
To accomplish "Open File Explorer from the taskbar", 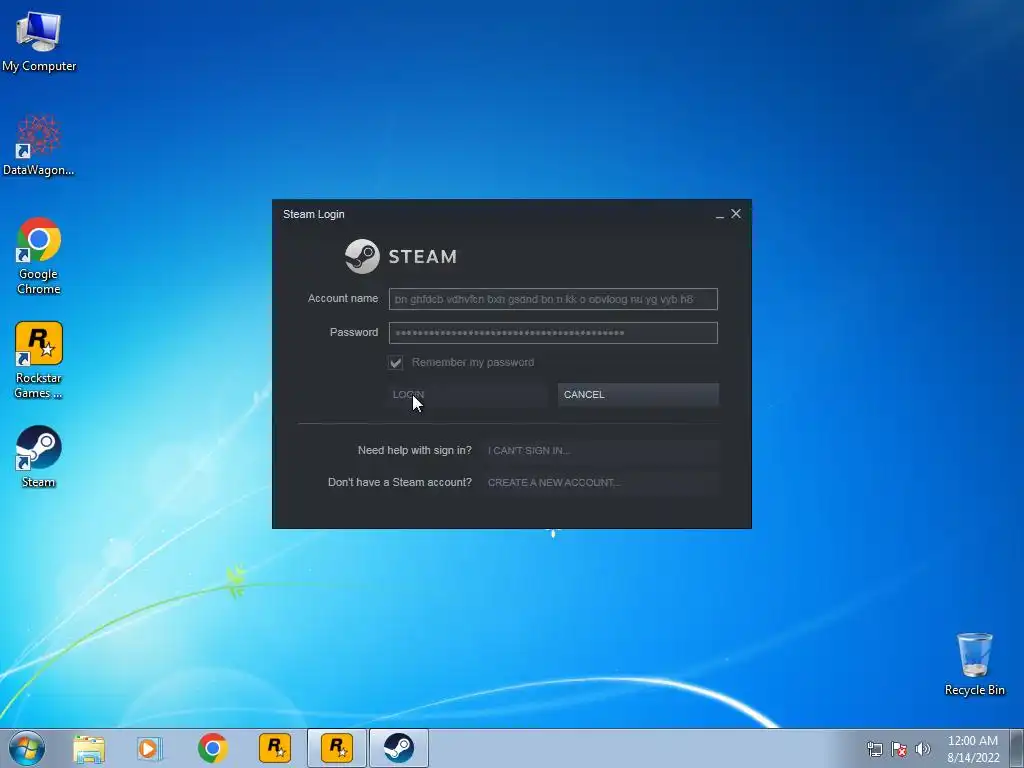I will [x=89, y=748].
